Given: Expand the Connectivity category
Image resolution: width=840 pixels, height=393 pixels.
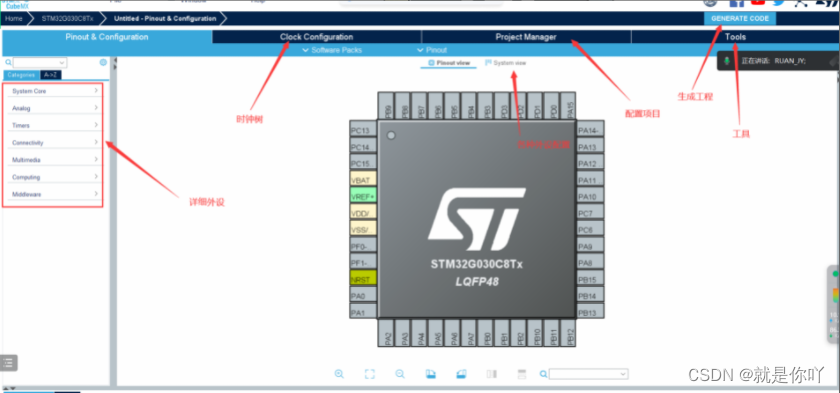Looking at the screenshot, I should click(x=55, y=142).
